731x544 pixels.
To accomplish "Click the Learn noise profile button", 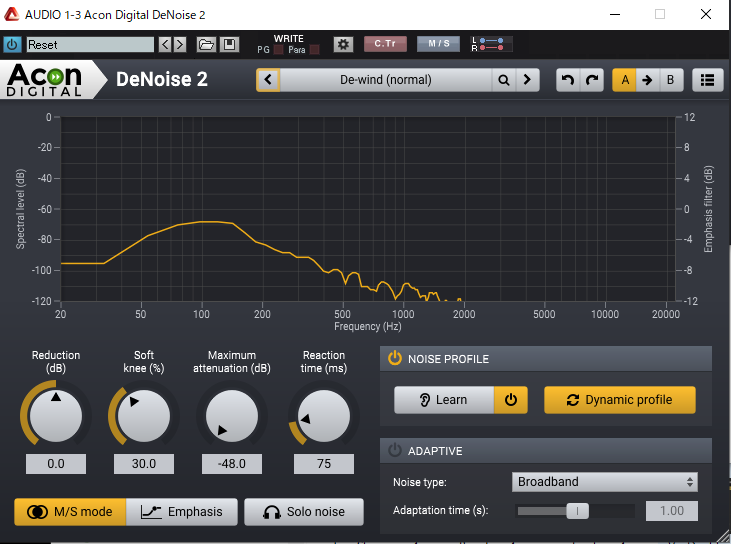I will pos(444,400).
